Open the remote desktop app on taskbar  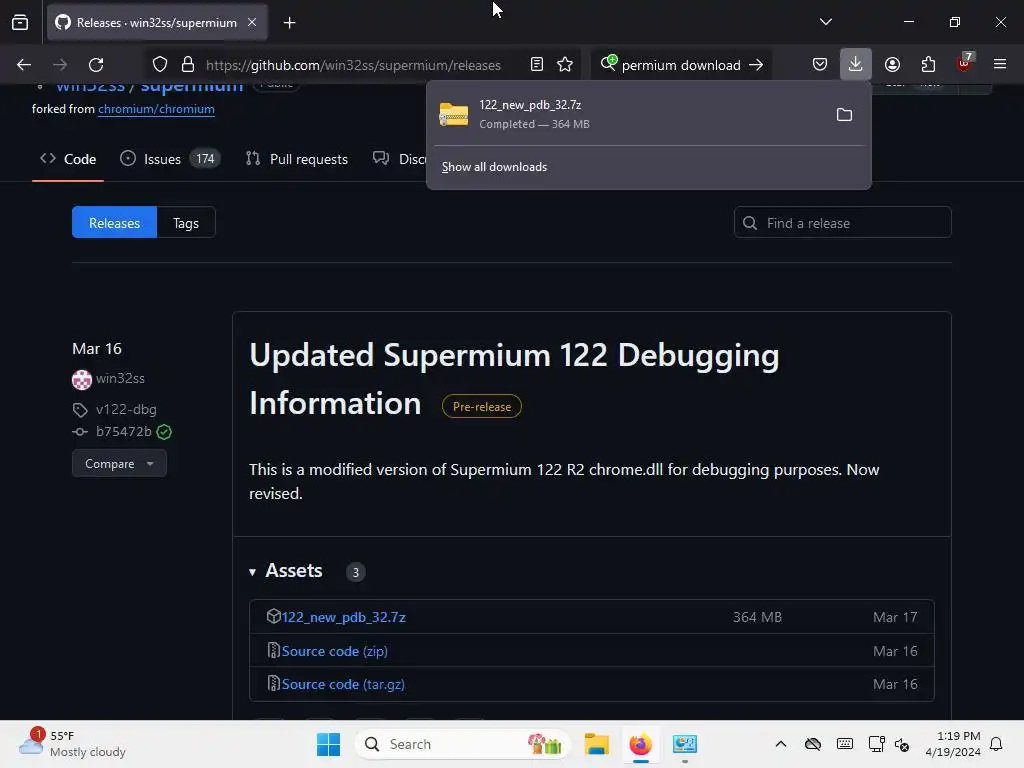pos(685,744)
